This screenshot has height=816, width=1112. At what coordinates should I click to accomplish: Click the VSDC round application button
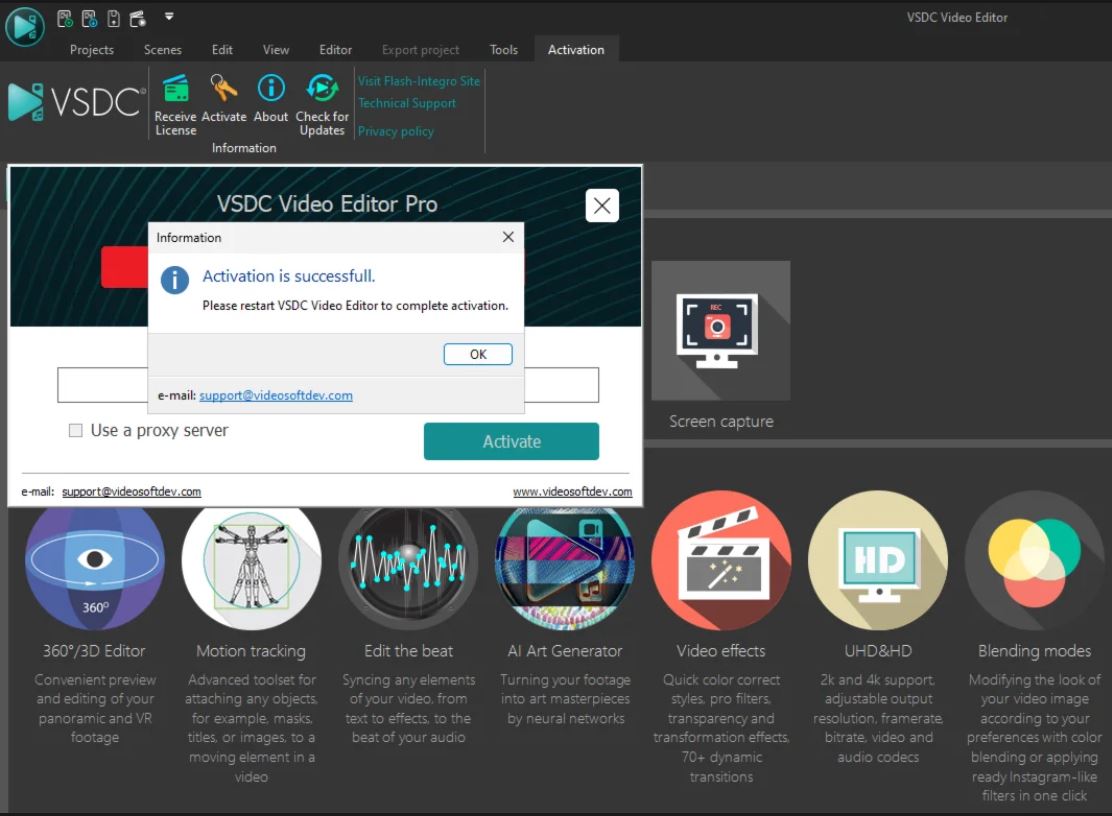(x=25, y=25)
